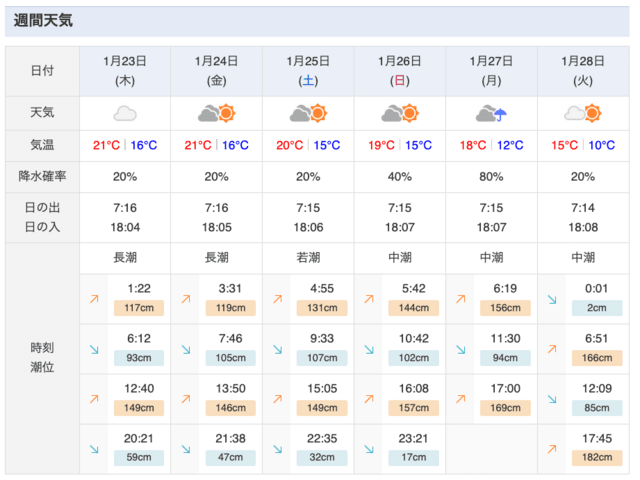Click the 若潮 tide type label
This screenshot has width=640, height=480.
308,257
